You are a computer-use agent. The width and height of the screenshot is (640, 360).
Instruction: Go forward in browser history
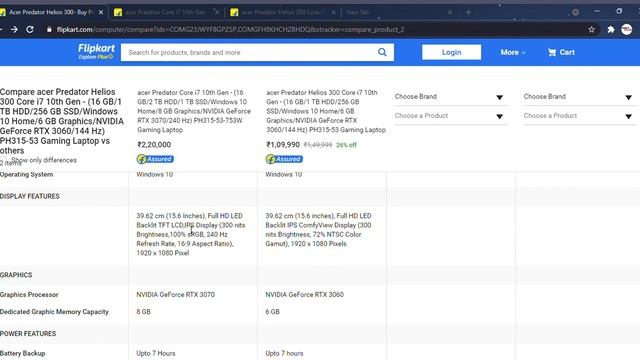(x=14, y=29)
